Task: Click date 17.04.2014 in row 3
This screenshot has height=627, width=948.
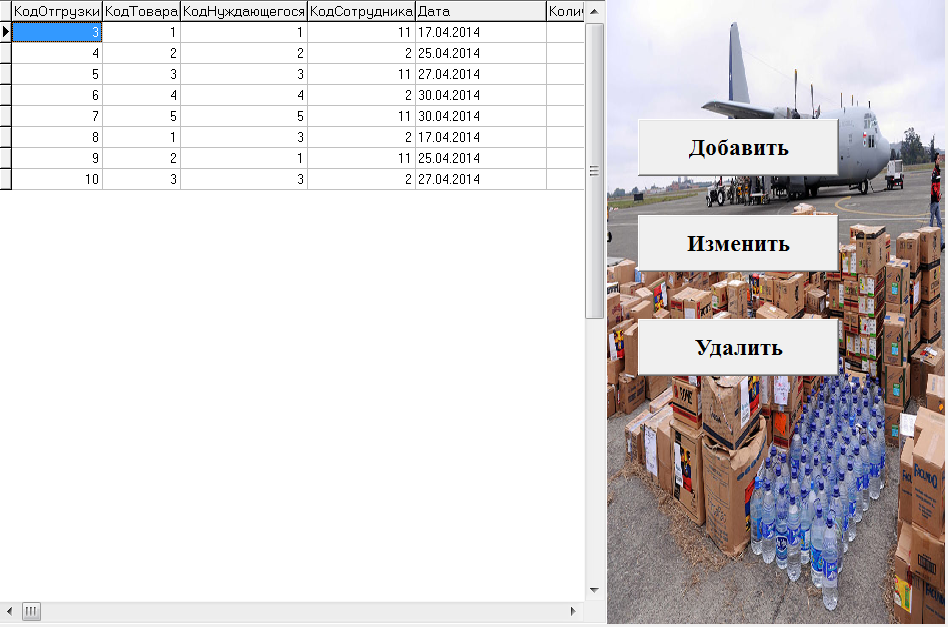Action: point(481,32)
